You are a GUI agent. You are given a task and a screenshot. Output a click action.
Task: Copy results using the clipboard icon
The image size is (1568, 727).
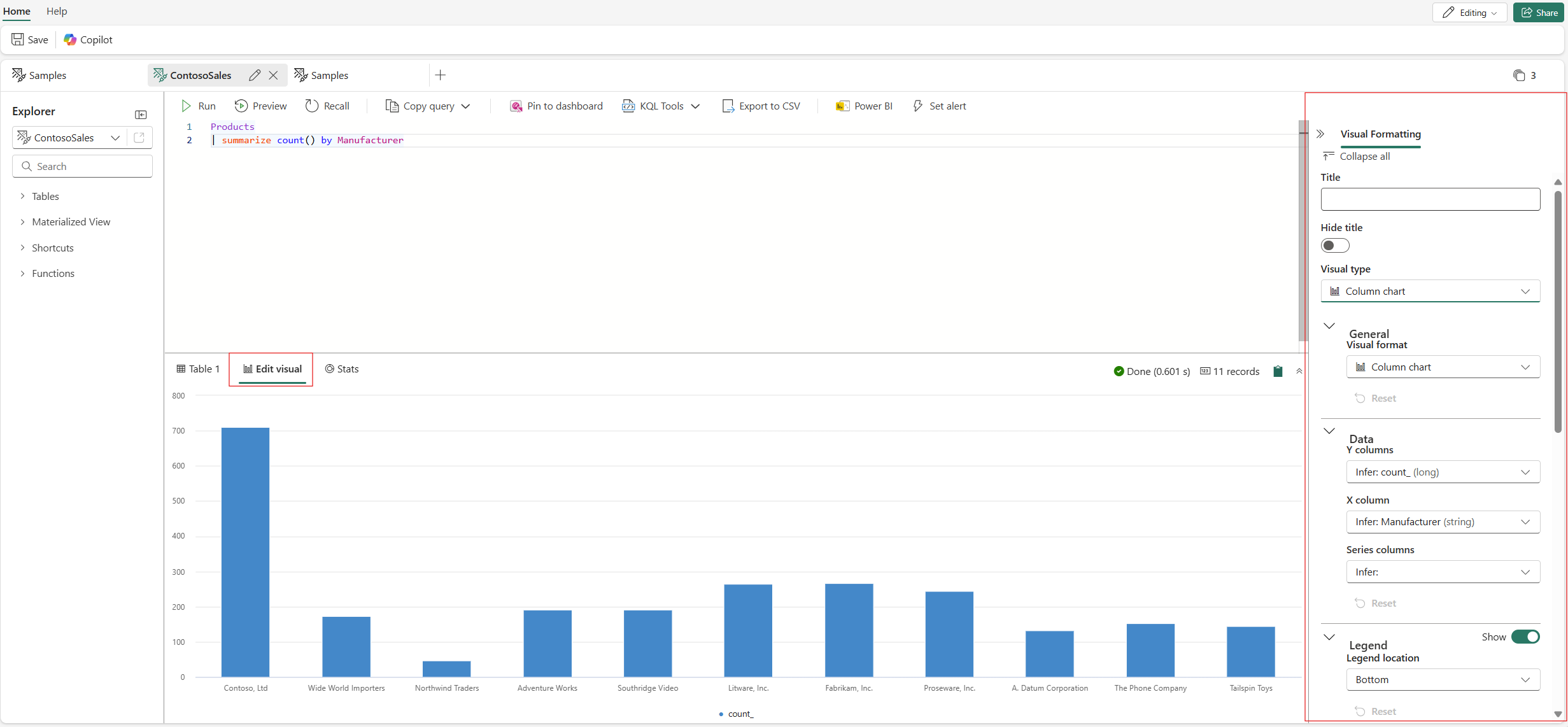tap(1278, 371)
